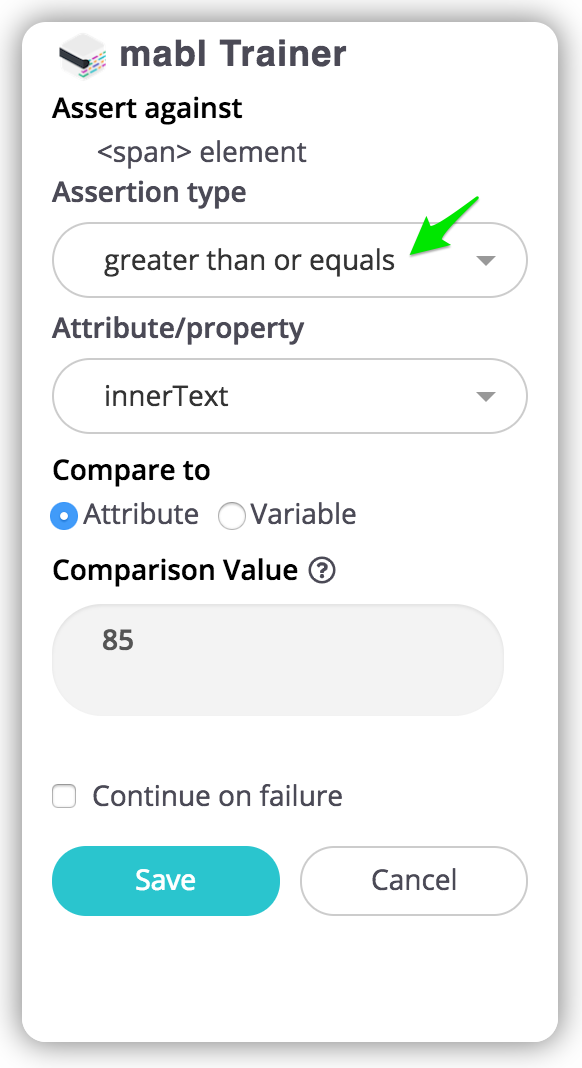582x1068 pixels.
Task: Cancel the assertion dialog
Action: click(414, 881)
